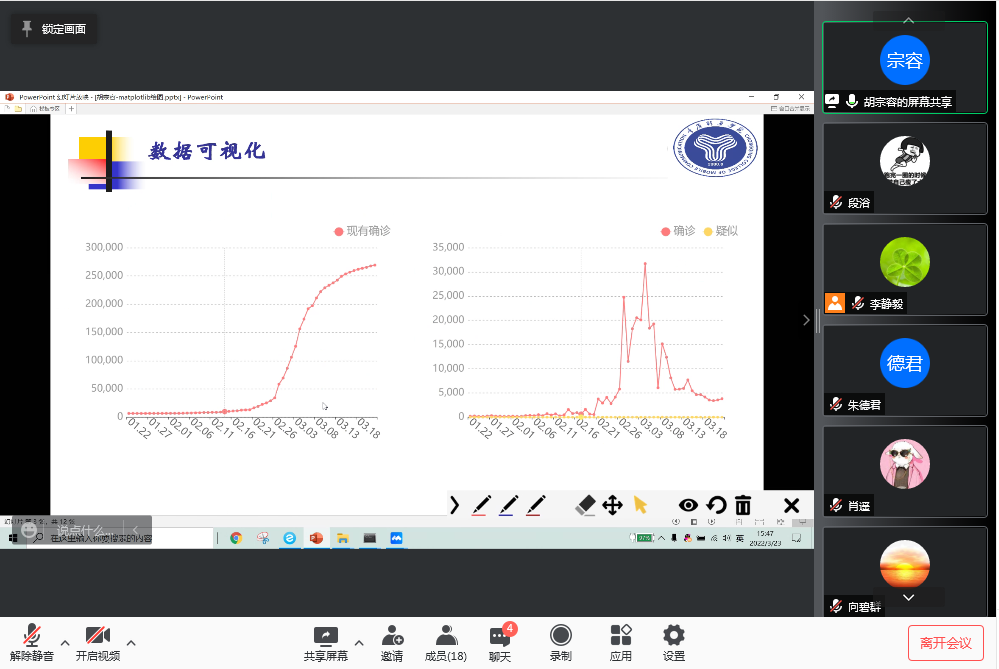Viewport: 999px width, 669px height.
Task: Open the 设置 settings gear
Action: [674, 643]
